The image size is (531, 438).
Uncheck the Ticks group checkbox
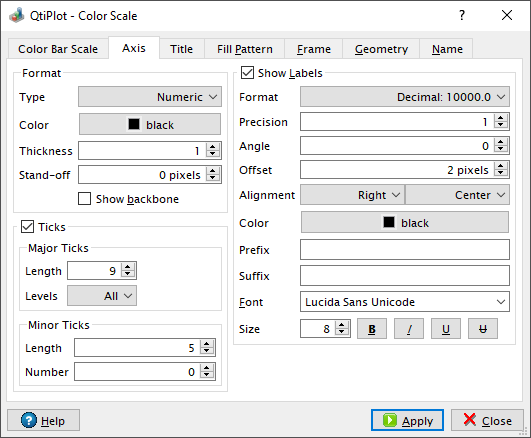pyautogui.click(x=27, y=227)
